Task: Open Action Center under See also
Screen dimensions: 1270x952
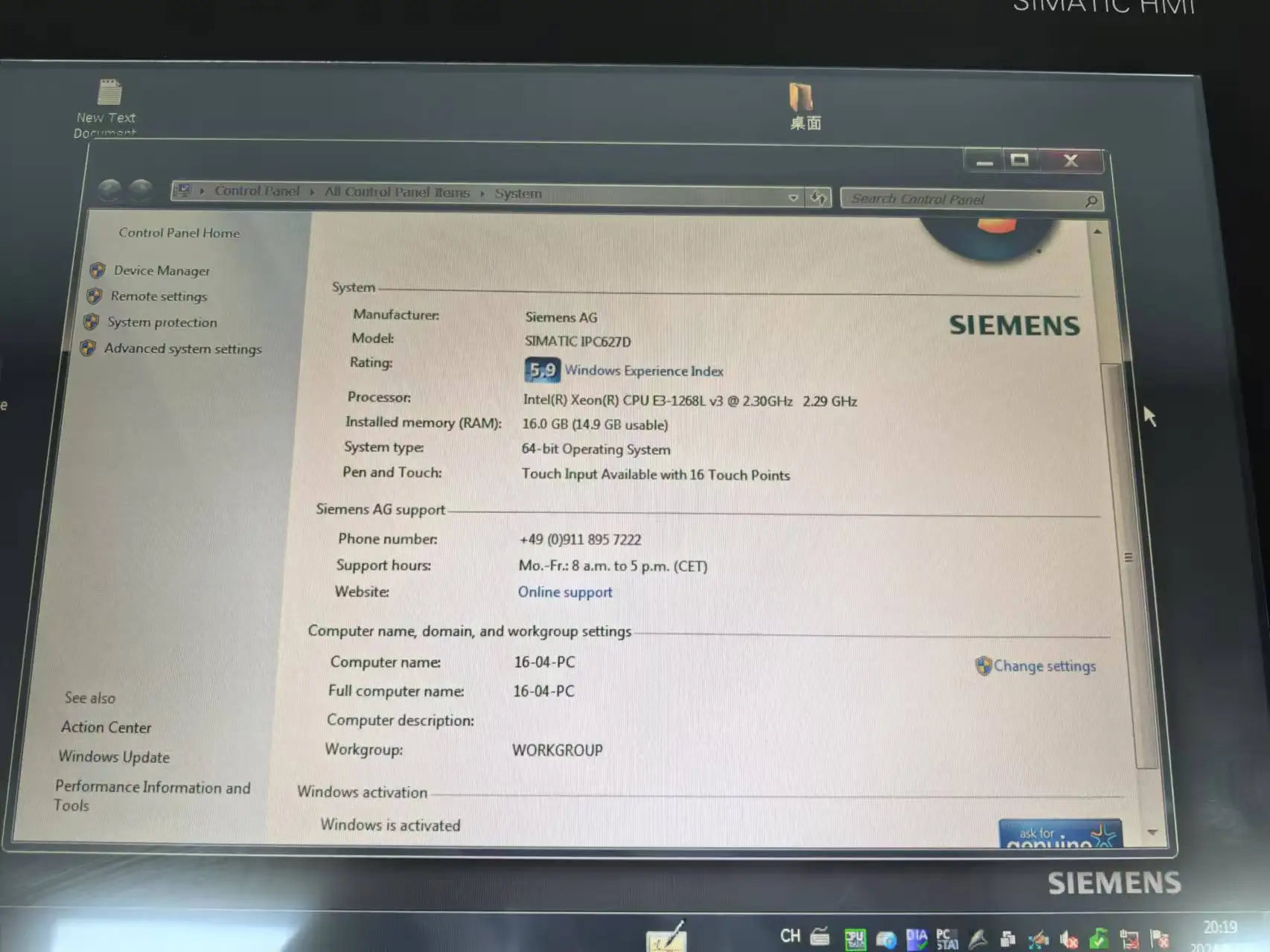Action: 106,727
